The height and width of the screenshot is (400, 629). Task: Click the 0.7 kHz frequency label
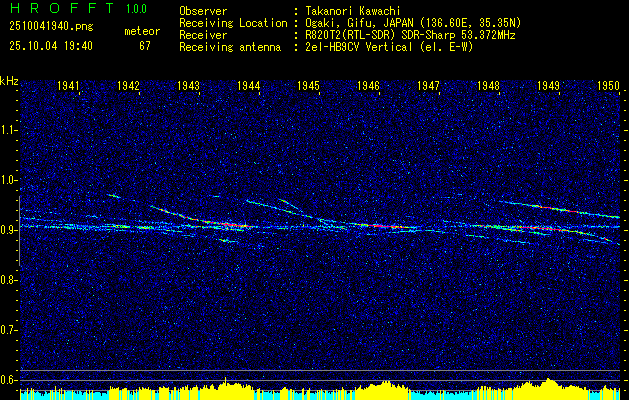coord(8,330)
